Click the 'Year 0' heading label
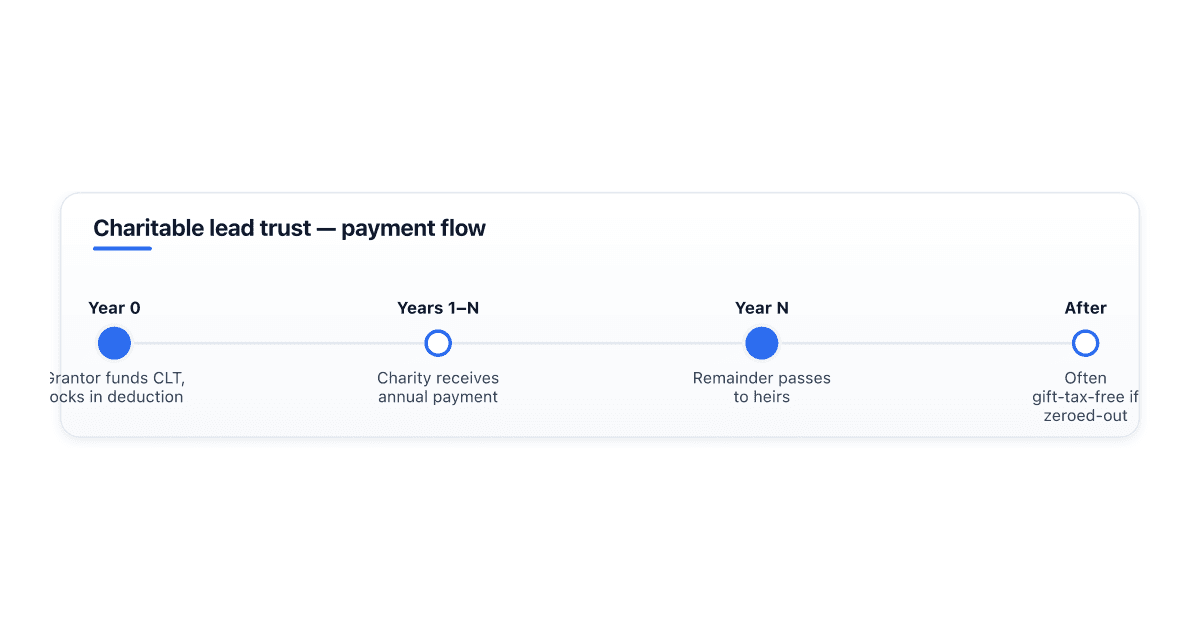This screenshot has width=1200, height=630. pyautogui.click(x=114, y=308)
